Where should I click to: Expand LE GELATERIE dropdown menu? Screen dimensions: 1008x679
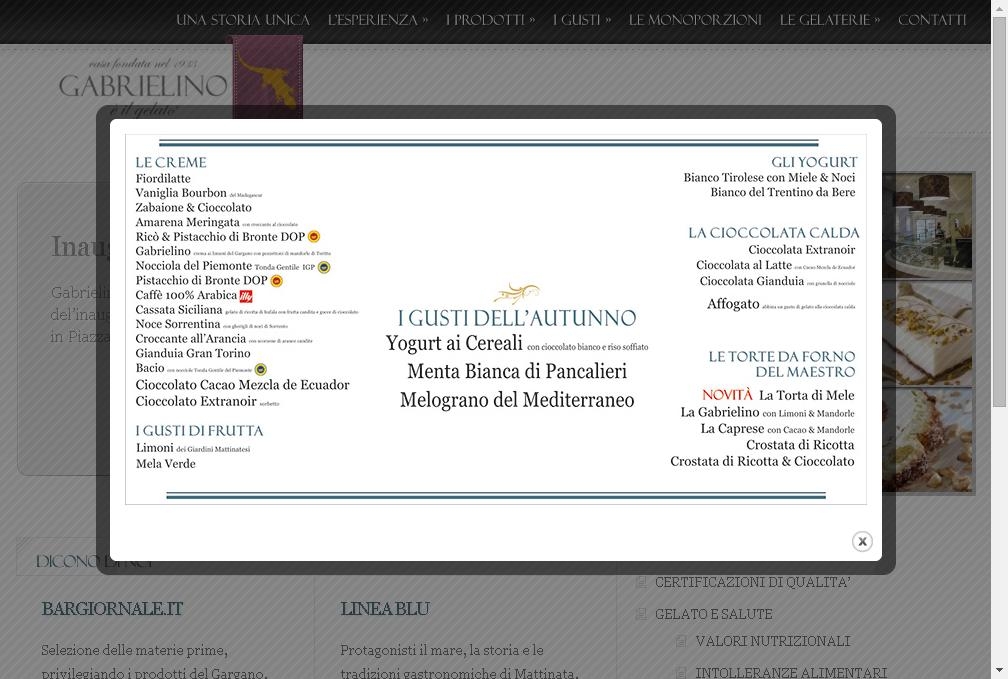[x=830, y=20]
